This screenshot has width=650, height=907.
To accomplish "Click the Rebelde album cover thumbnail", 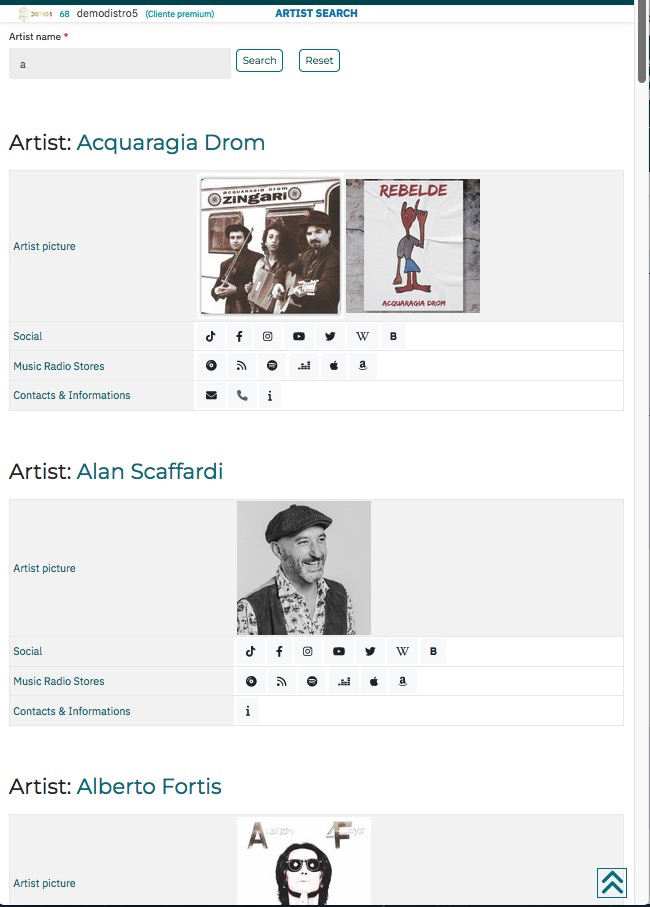I will (x=413, y=246).
